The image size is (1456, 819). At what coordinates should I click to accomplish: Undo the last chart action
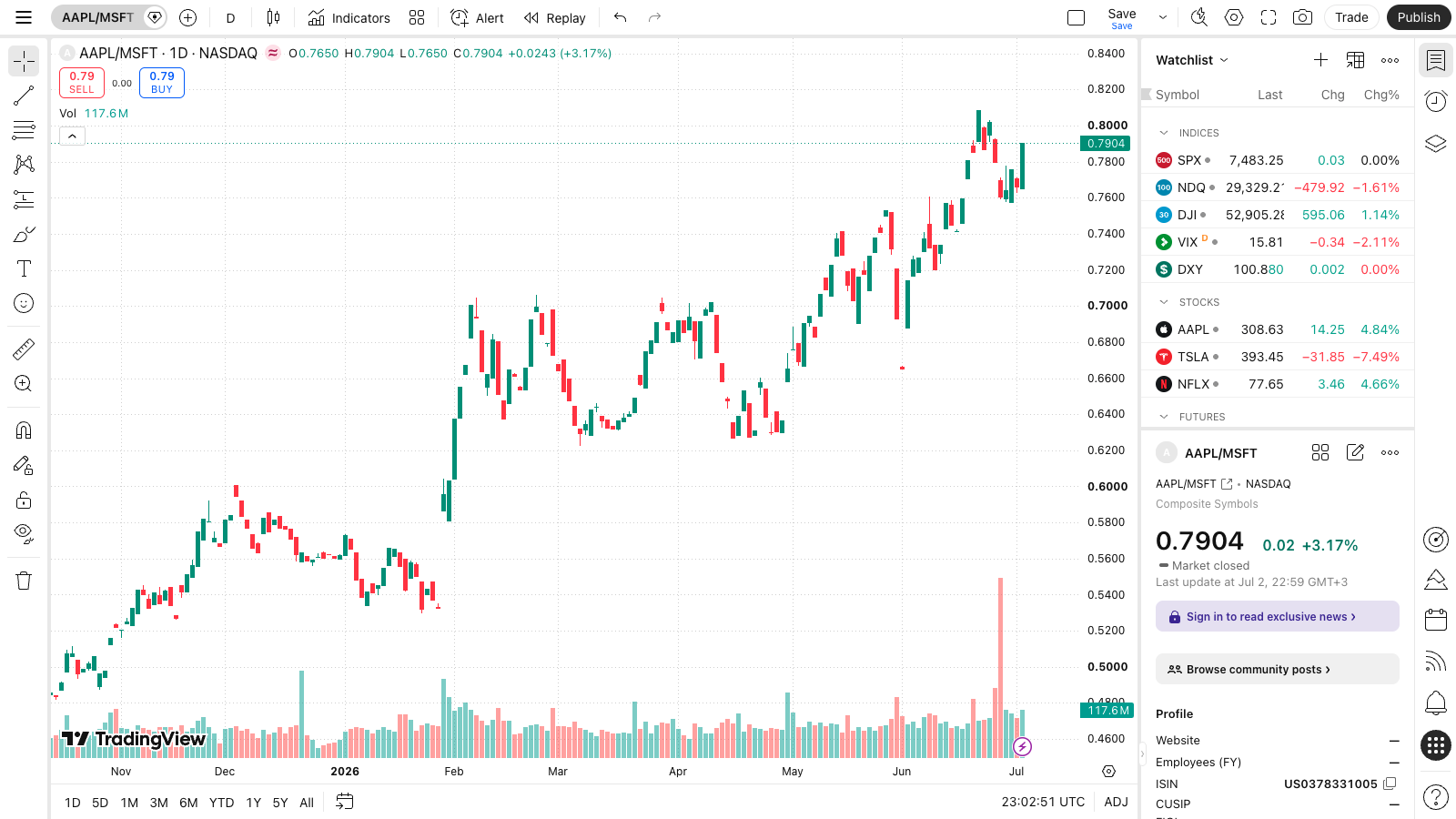pyautogui.click(x=621, y=17)
